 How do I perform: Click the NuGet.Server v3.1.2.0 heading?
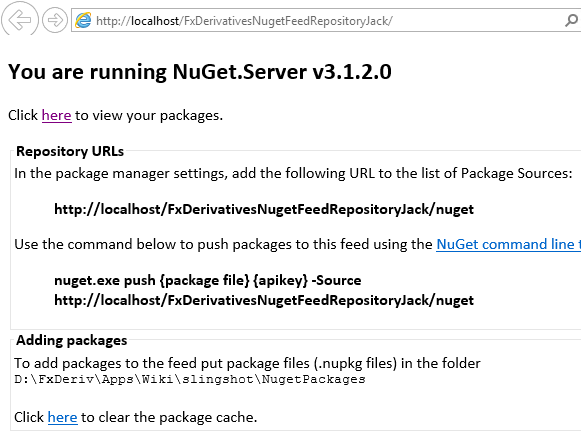(200, 72)
